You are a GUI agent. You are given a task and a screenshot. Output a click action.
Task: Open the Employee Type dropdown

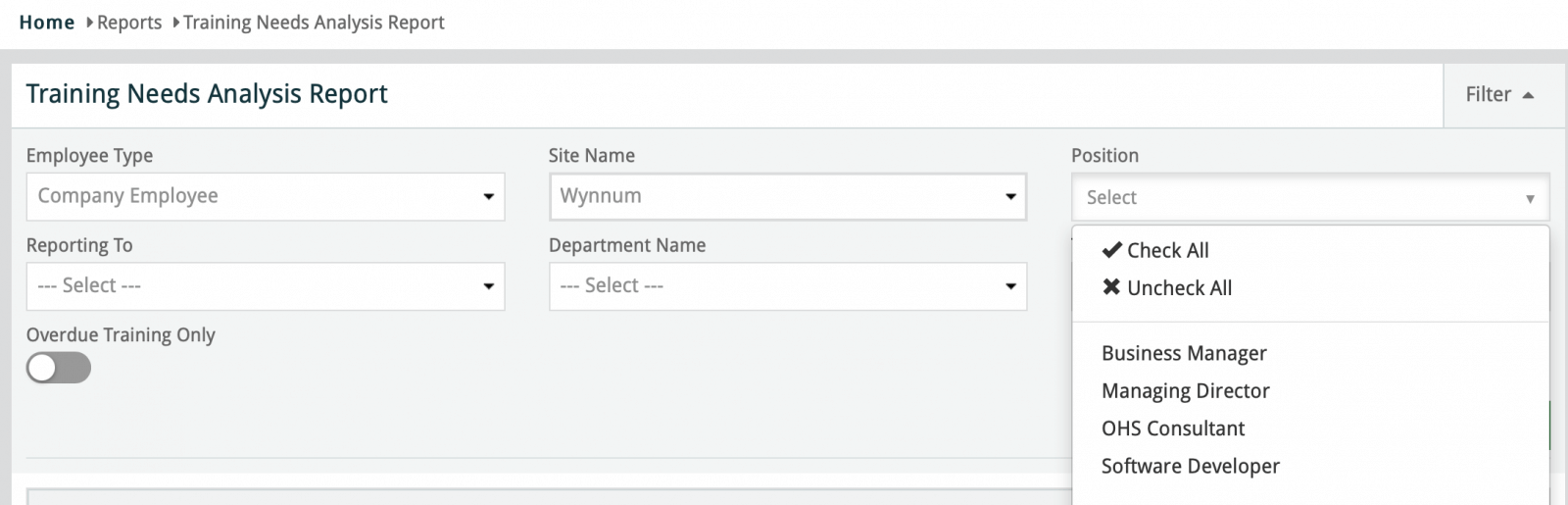[x=265, y=196]
